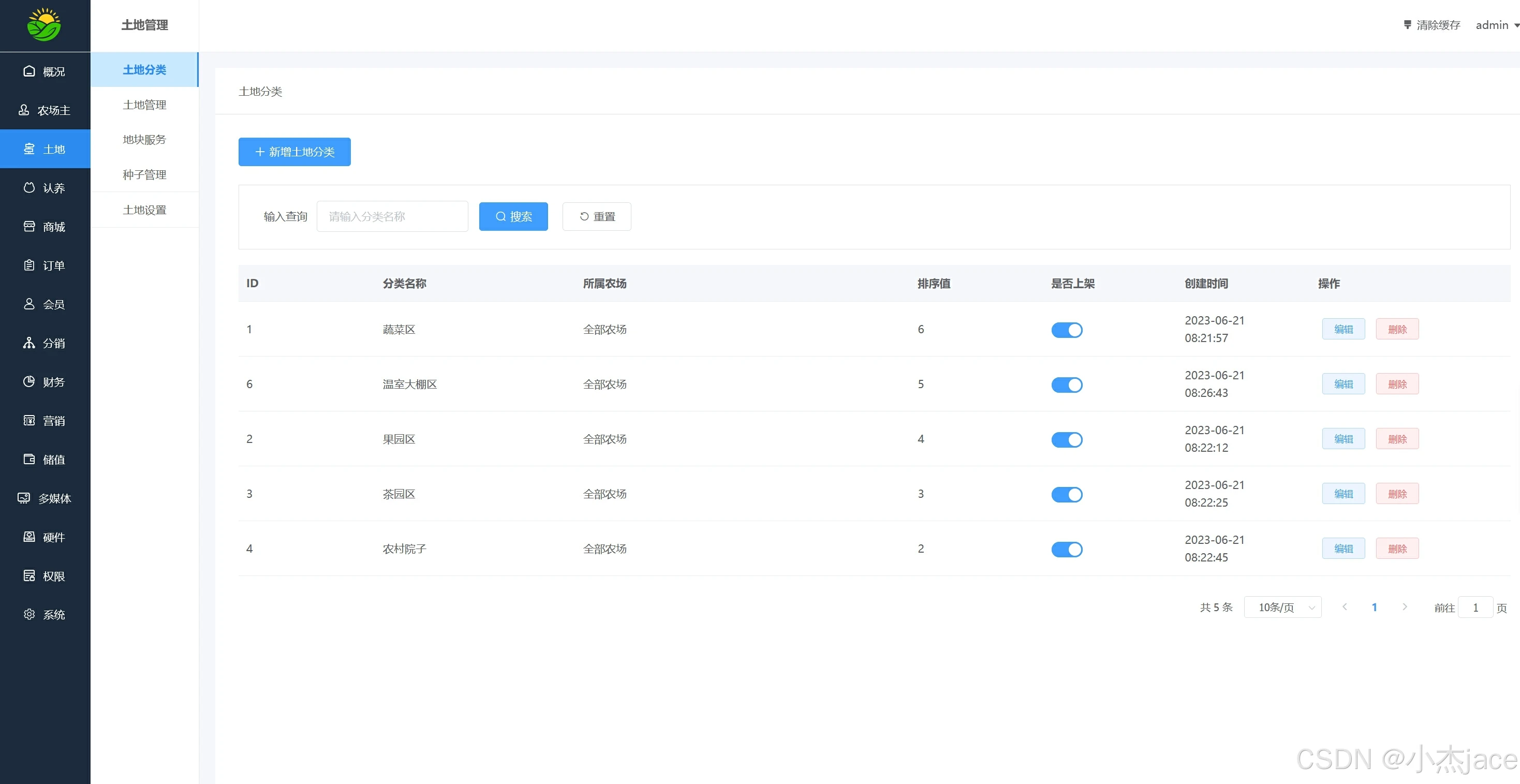Disable the 果园区 上架 switch
This screenshot has width=1520, height=784.
pos(1066,439)
